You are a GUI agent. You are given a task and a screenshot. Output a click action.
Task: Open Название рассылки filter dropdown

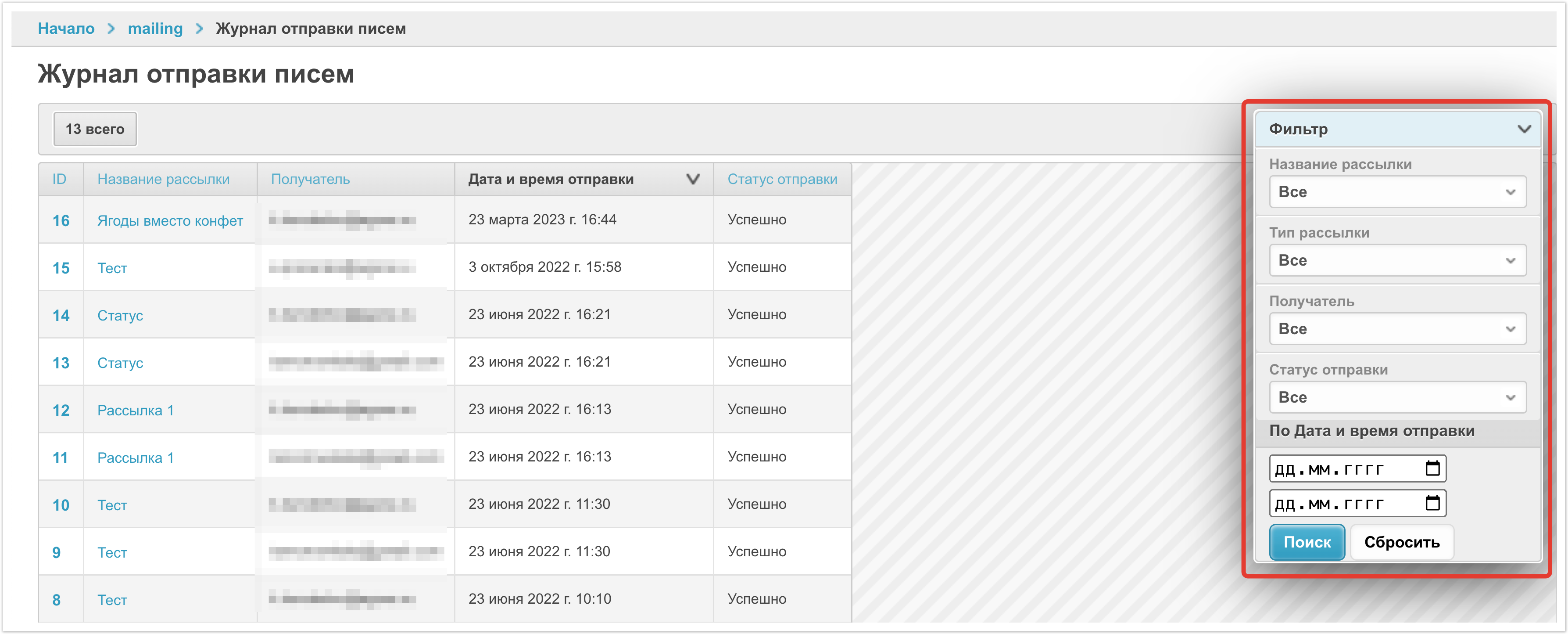[x=1397, y=192]
